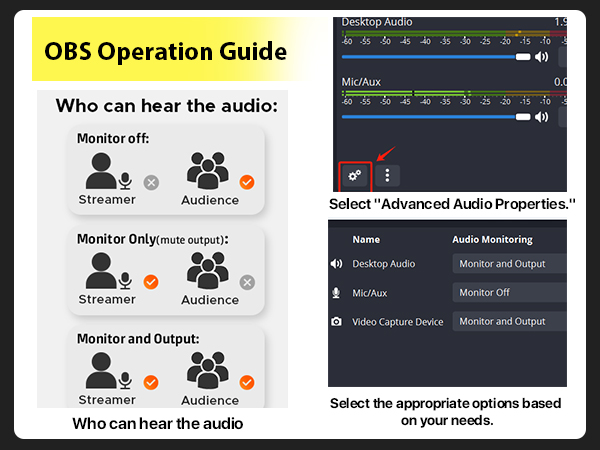Click the Mic/Aux microphone icon in Name list
Screen dimensions: 600x450
click(x=337, y=293)
